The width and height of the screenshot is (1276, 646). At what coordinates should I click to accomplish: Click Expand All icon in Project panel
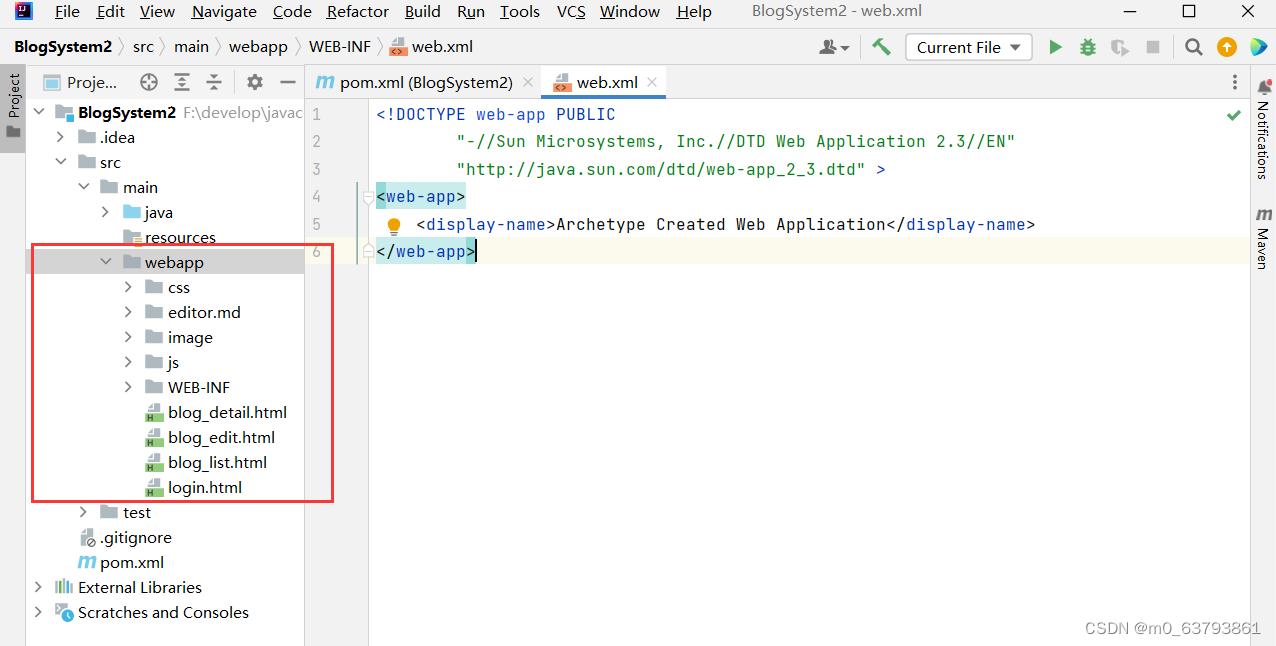182,82
